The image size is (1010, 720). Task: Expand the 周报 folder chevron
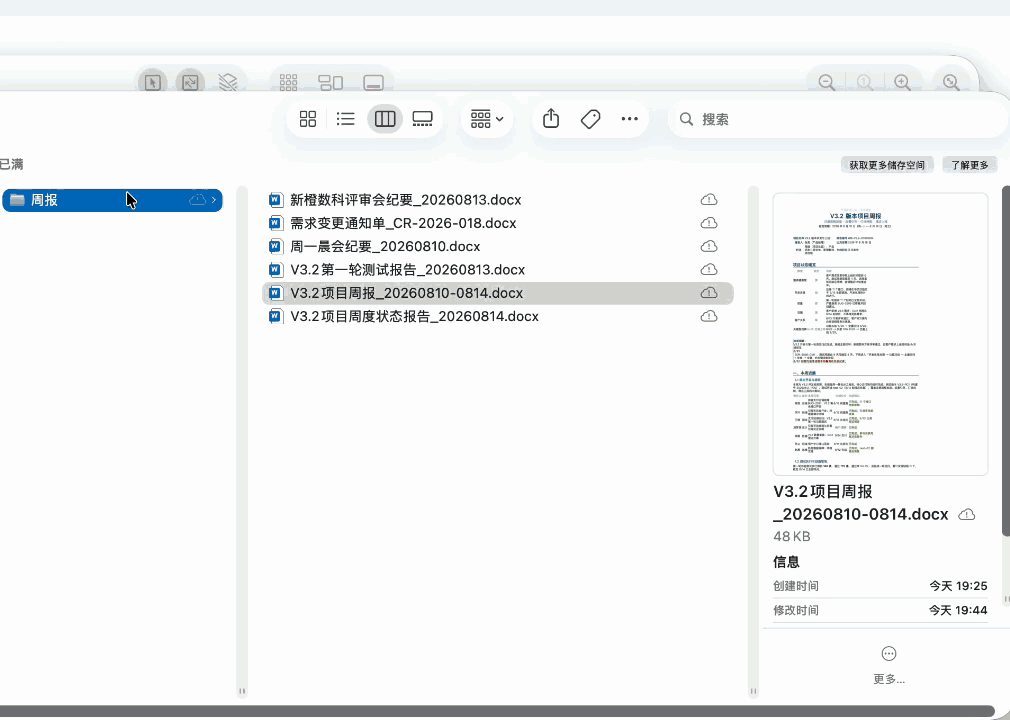[214, 200]
